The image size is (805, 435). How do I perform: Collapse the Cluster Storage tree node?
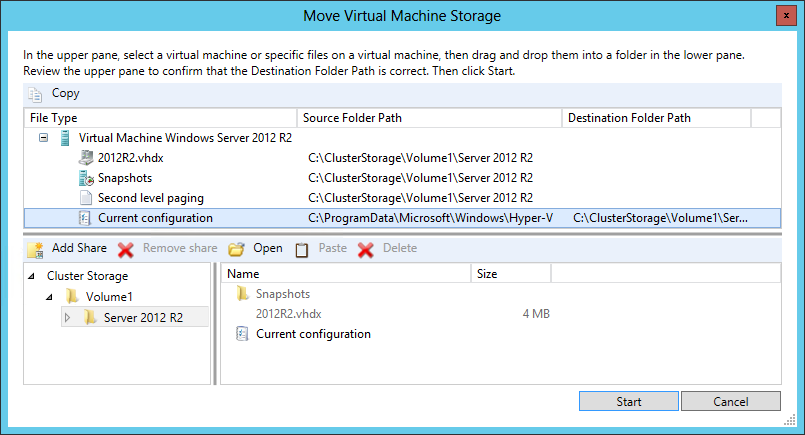click(x=32, y=276)
